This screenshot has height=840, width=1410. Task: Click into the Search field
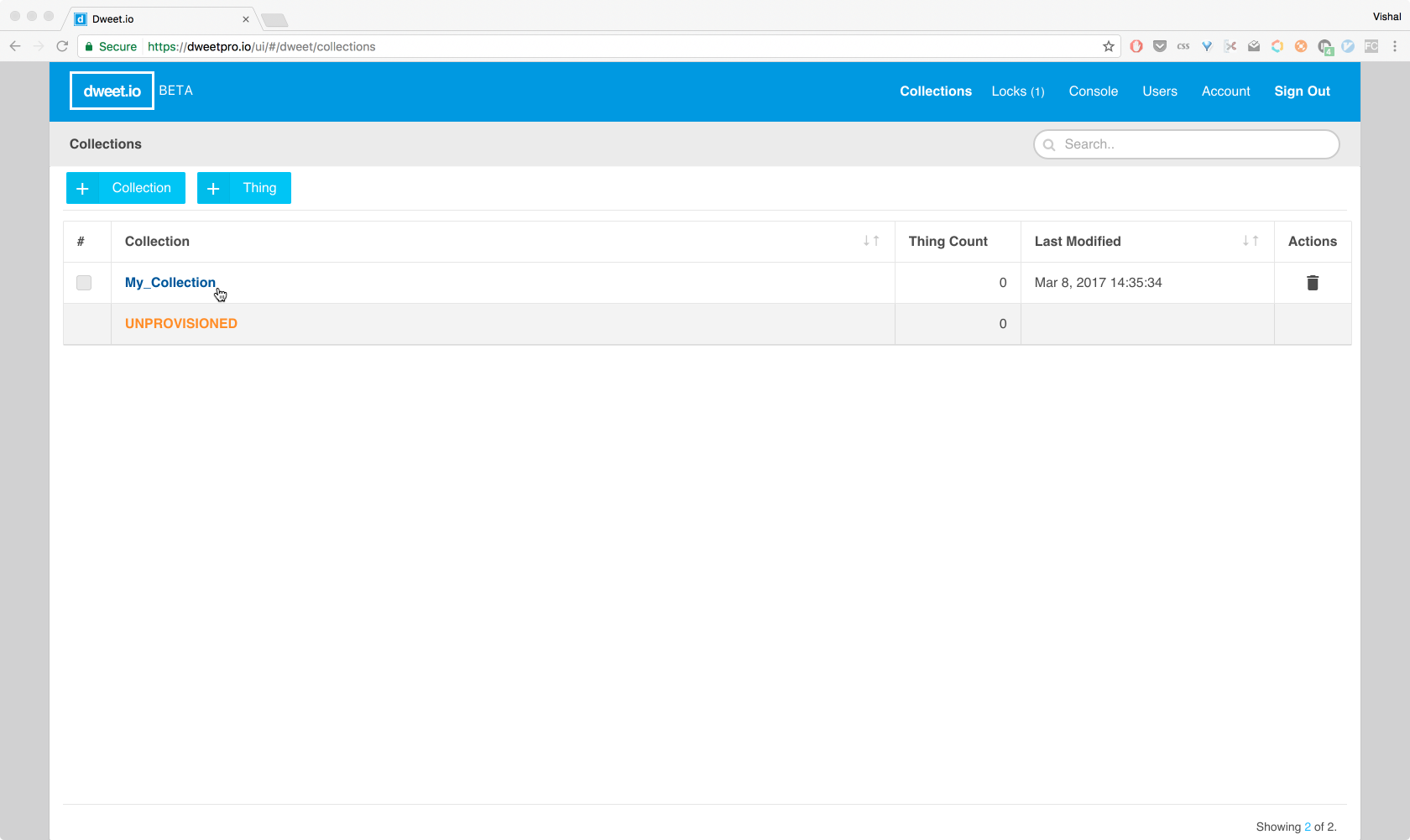click(x=1187, y=144)
